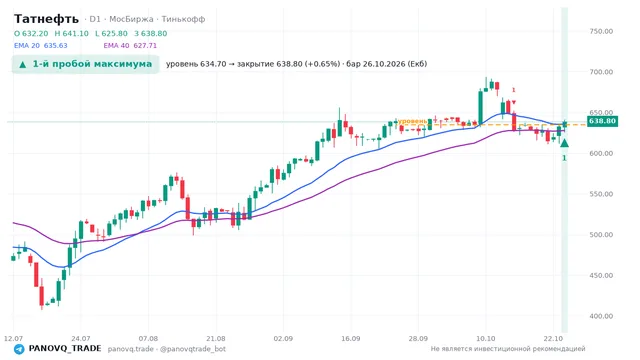Screen dimensions: 640x360
Task: Click the 'L 625.80' low value
Action: (111, 33)
